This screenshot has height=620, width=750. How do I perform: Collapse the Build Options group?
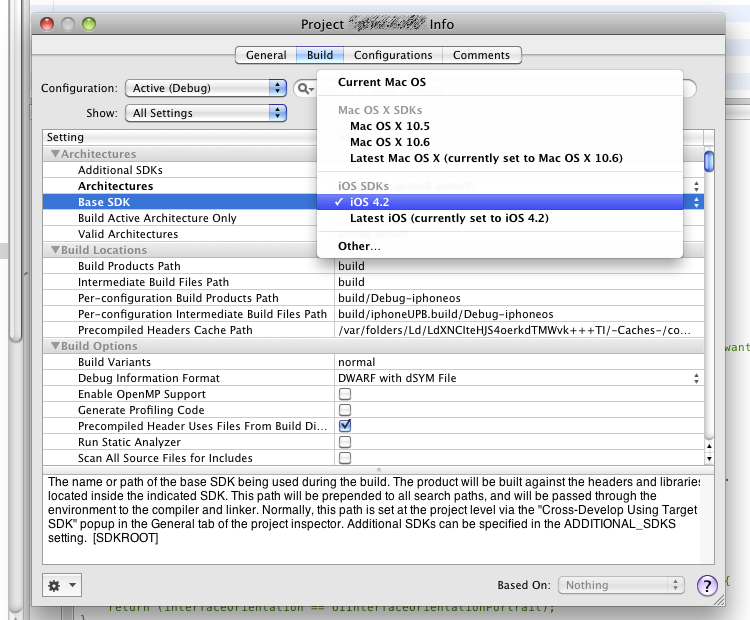point(55,346)
